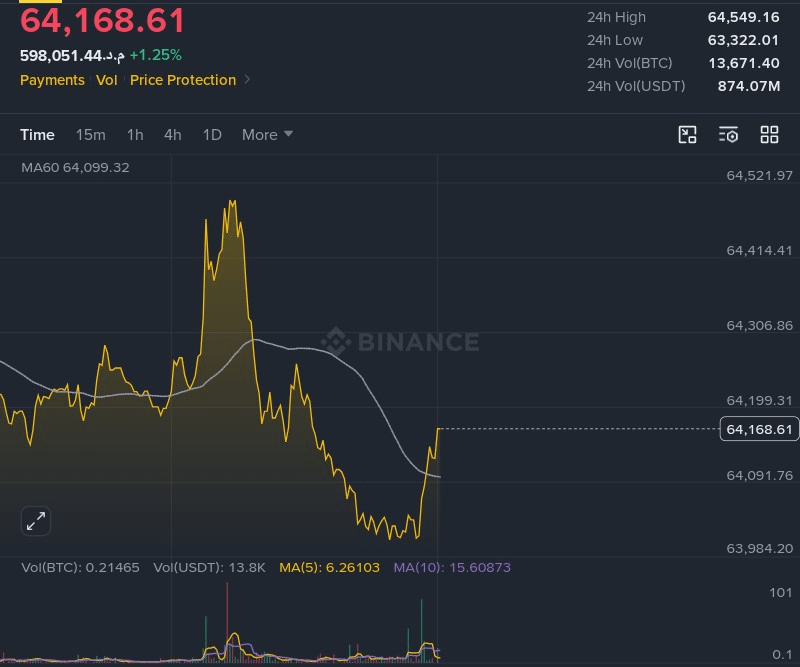This screenshot has height=667, width=800.
Task: Switch to the 15m interval
Action: click(x=91, y=135)
